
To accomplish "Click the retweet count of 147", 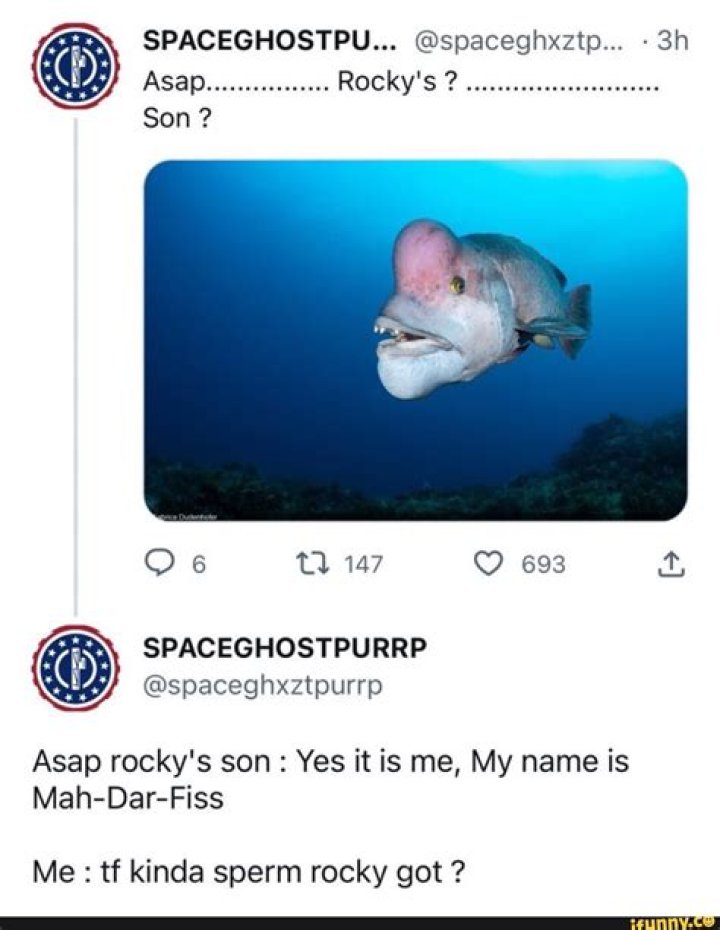I will click(x=363, y=565).
